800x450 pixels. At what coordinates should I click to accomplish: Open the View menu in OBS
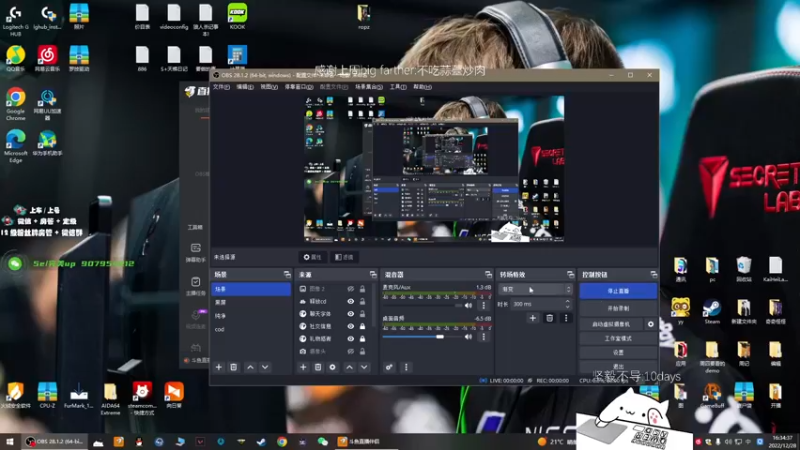(x=269, y=87)
